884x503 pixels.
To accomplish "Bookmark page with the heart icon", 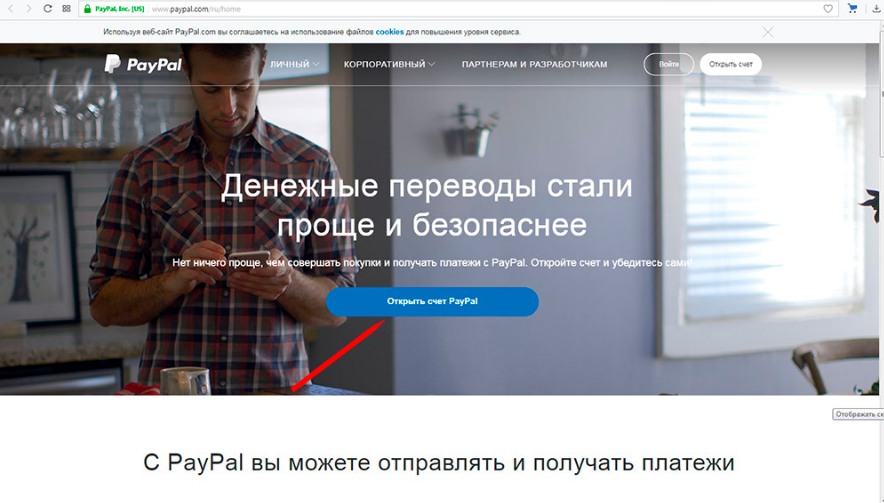I will (828, 8).
